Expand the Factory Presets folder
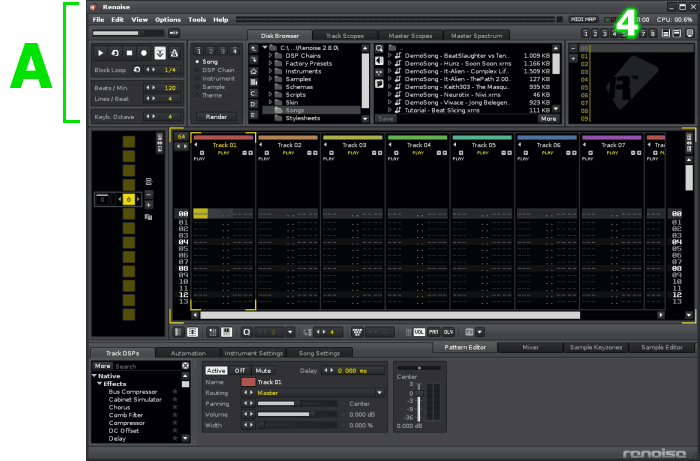Screen dimensions: 700x461 point(271,63)
